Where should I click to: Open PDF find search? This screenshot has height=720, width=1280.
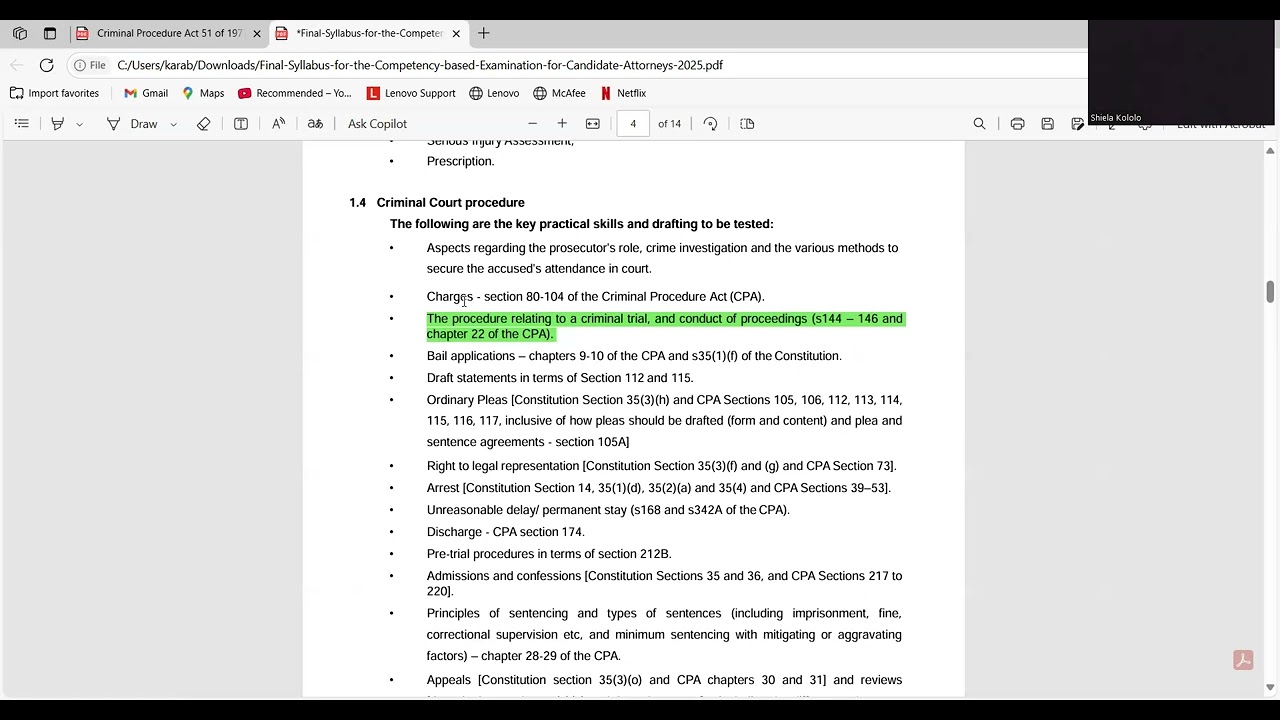tap(980, 124)
